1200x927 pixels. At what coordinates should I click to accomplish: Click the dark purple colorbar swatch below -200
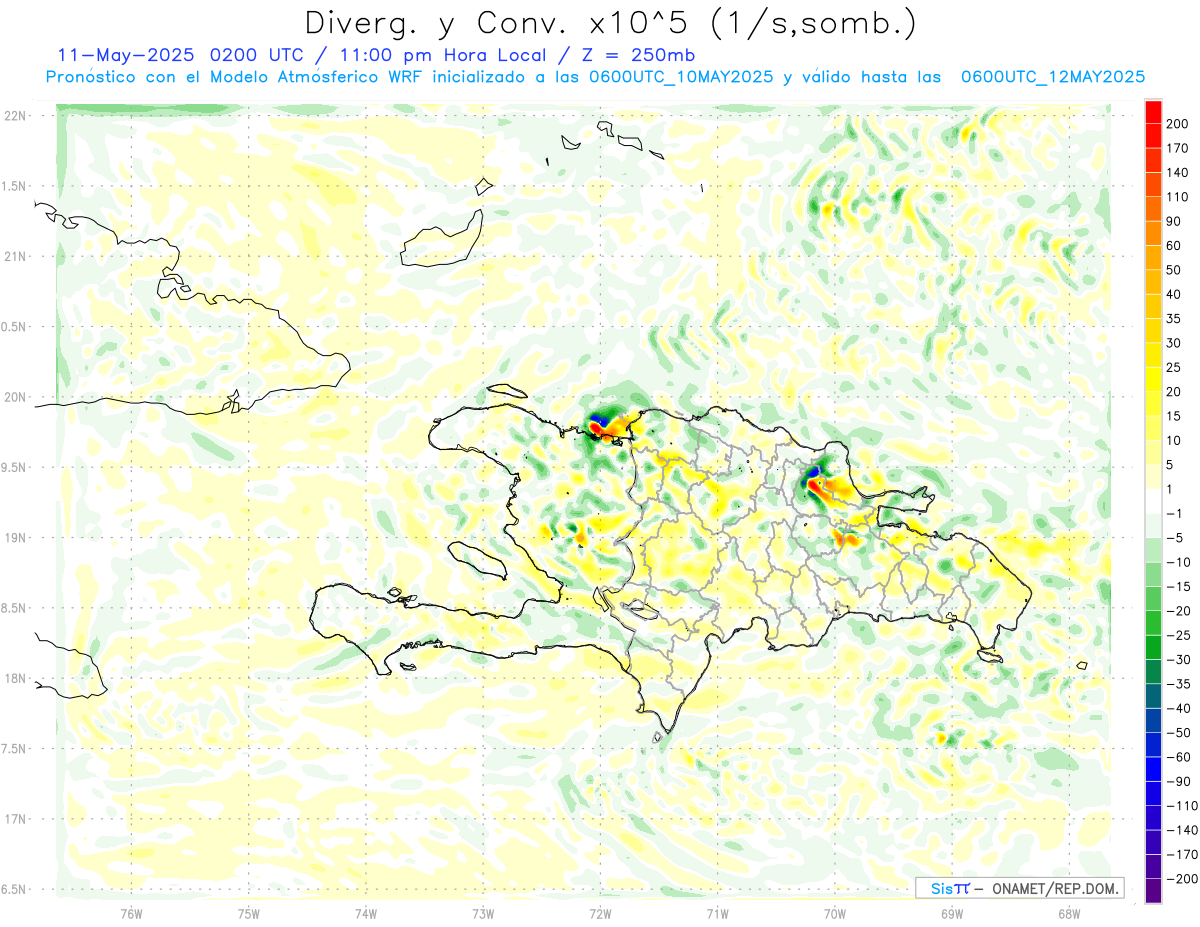tap(1153, 891)
